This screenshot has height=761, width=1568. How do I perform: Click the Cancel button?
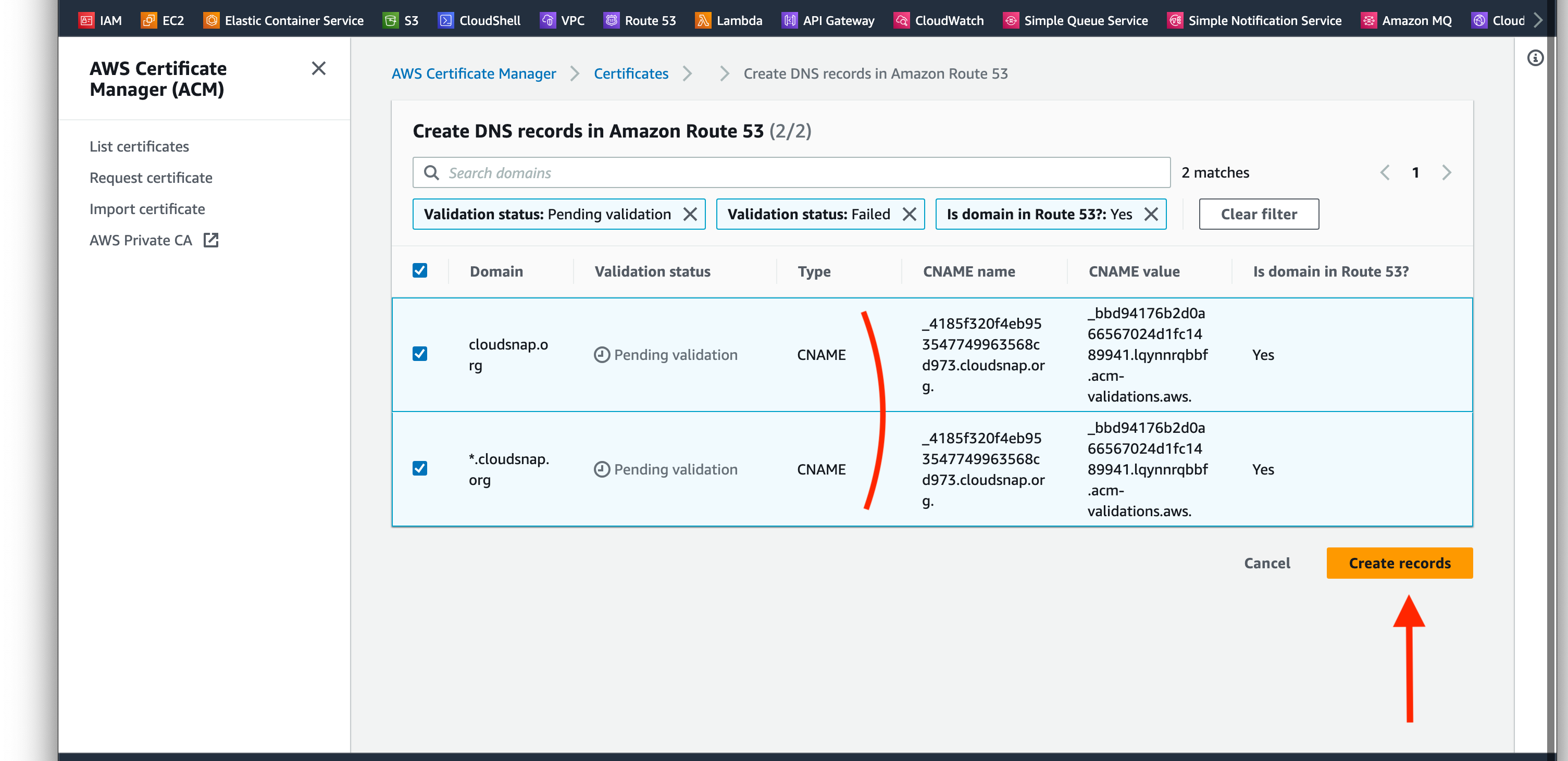tap(1267, 563)
